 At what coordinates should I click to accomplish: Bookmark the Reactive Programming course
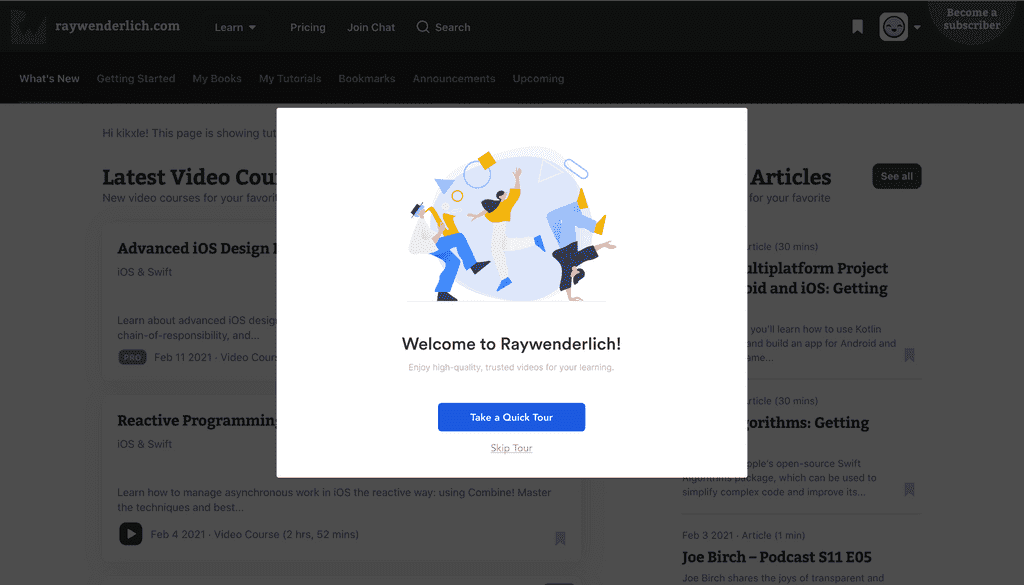click(560, 538)
